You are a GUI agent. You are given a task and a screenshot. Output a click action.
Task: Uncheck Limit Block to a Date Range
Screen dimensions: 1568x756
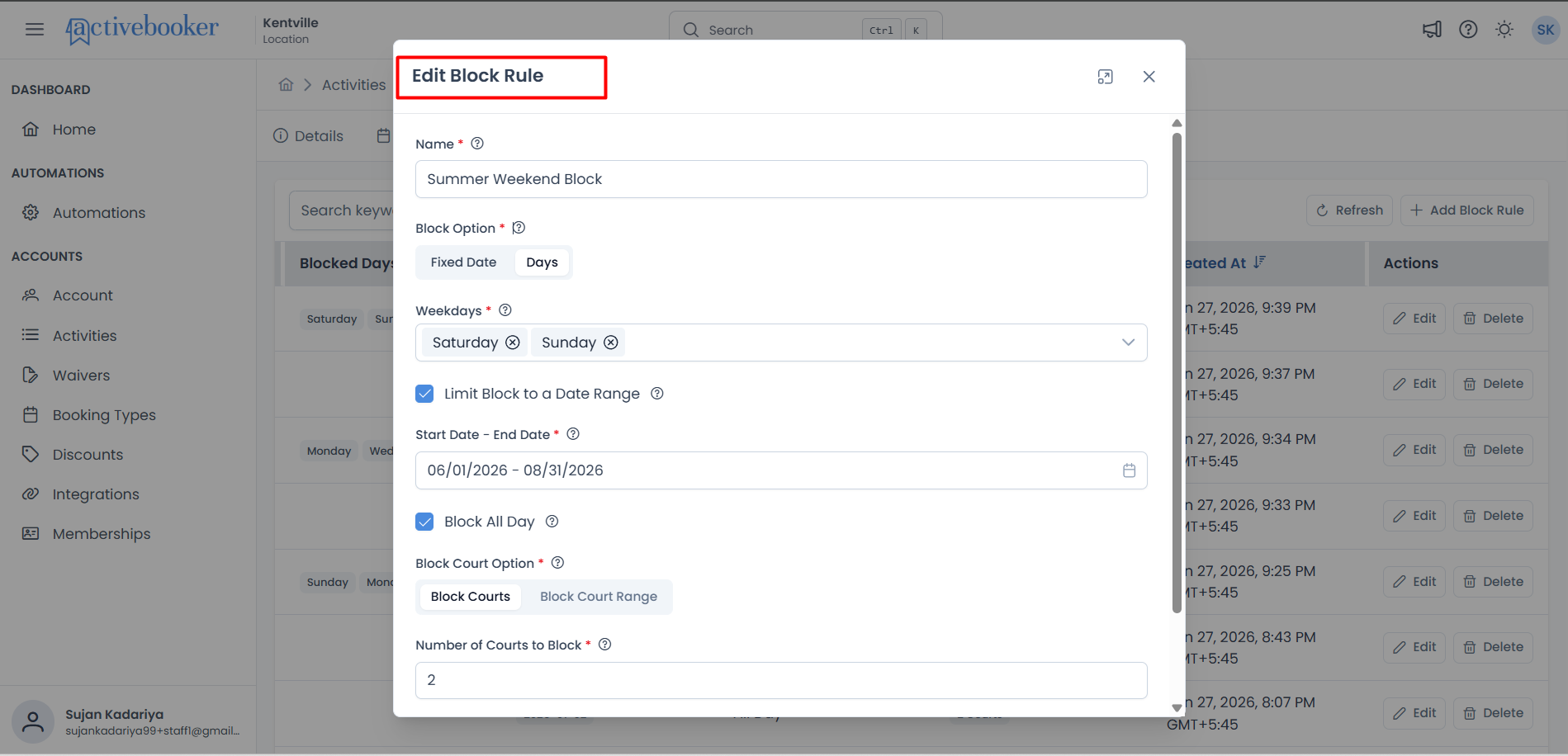point(424,394)
